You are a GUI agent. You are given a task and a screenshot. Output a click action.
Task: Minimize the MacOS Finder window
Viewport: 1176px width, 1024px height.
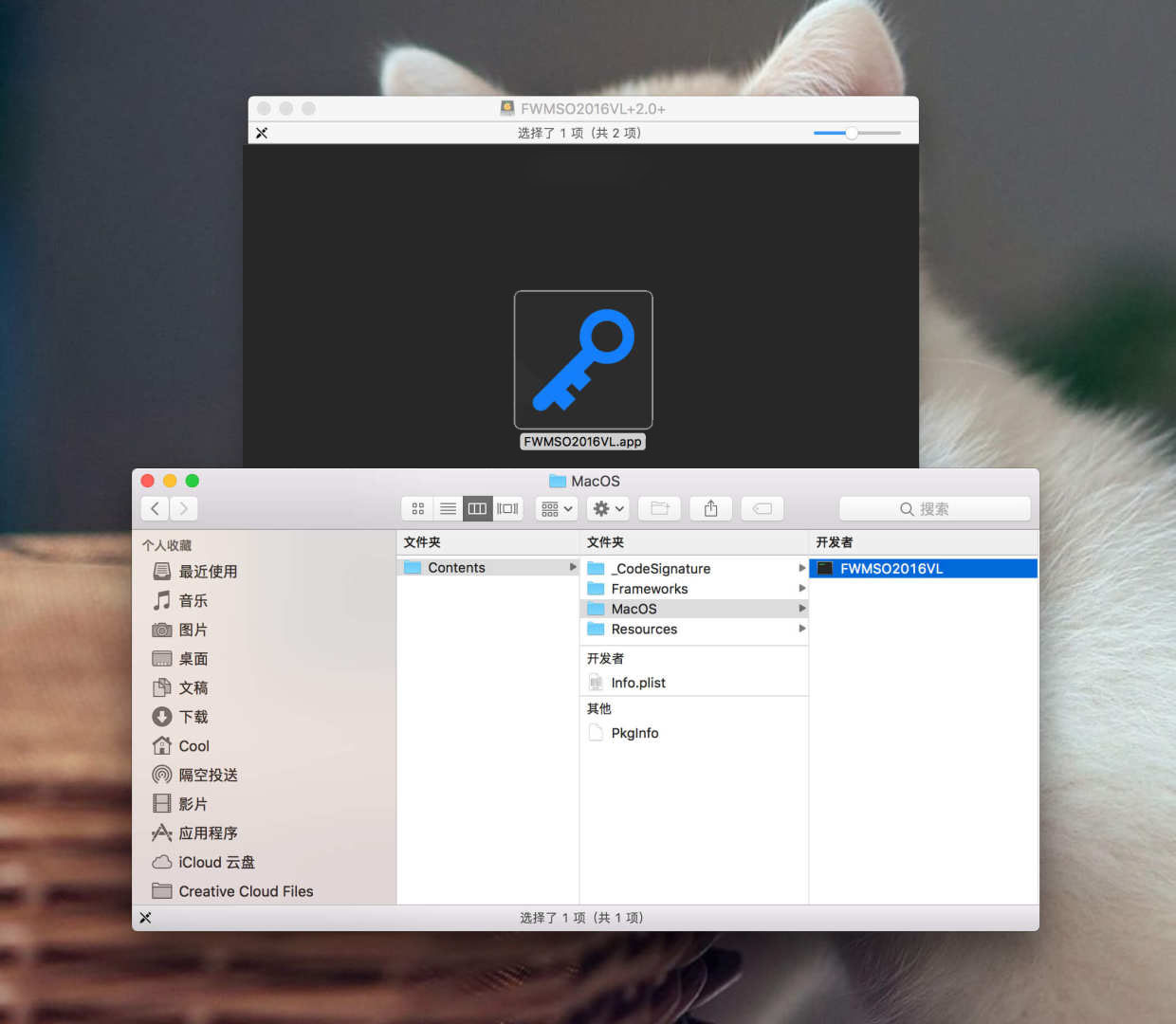pos(170,481)
